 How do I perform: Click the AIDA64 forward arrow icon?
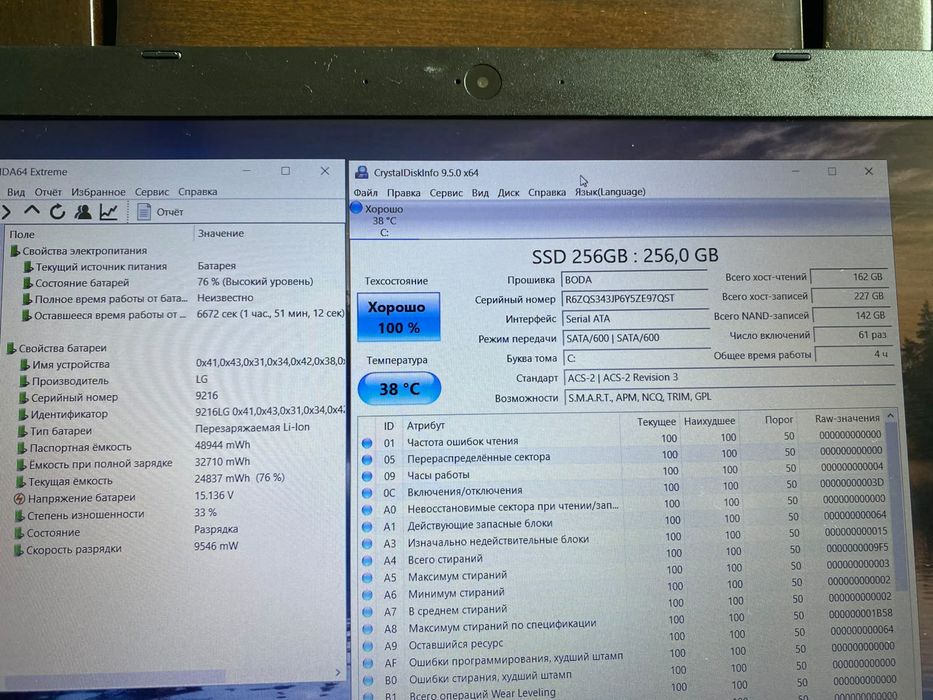pos(7,211)
